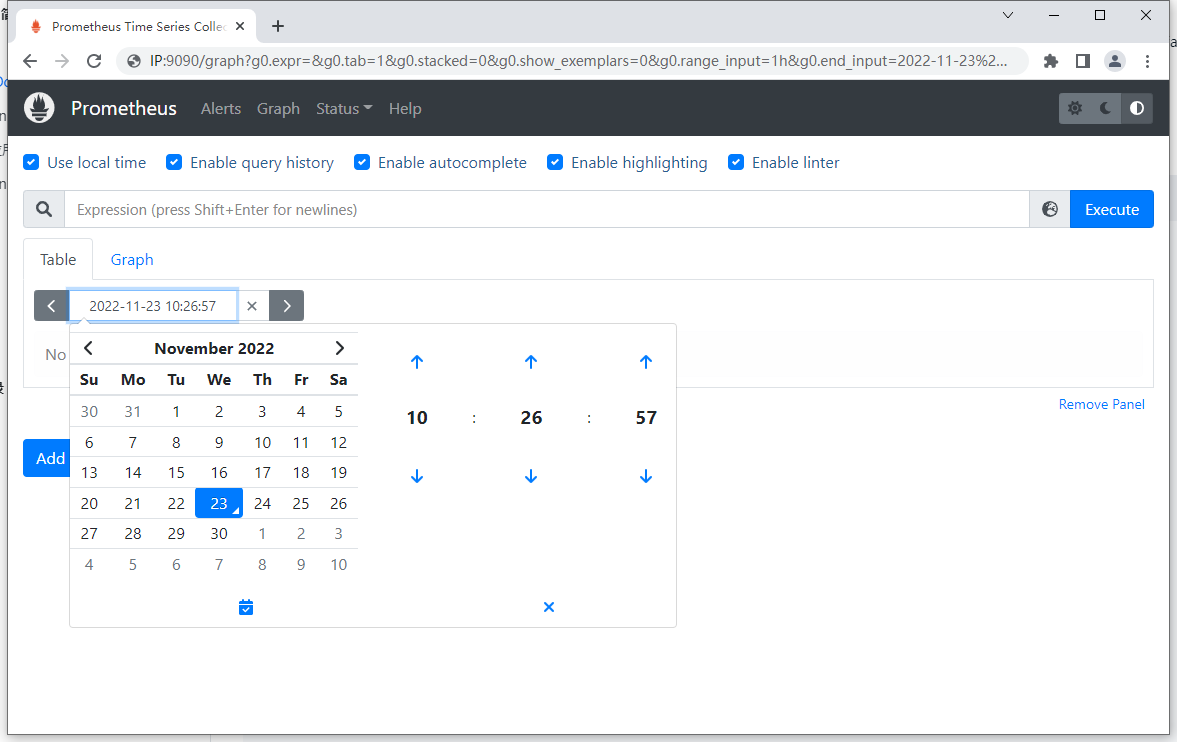Image resolution: width=1177 pixels, height=742 pixels.
Task: Run query with Execute button
Action: [1112, 210]
